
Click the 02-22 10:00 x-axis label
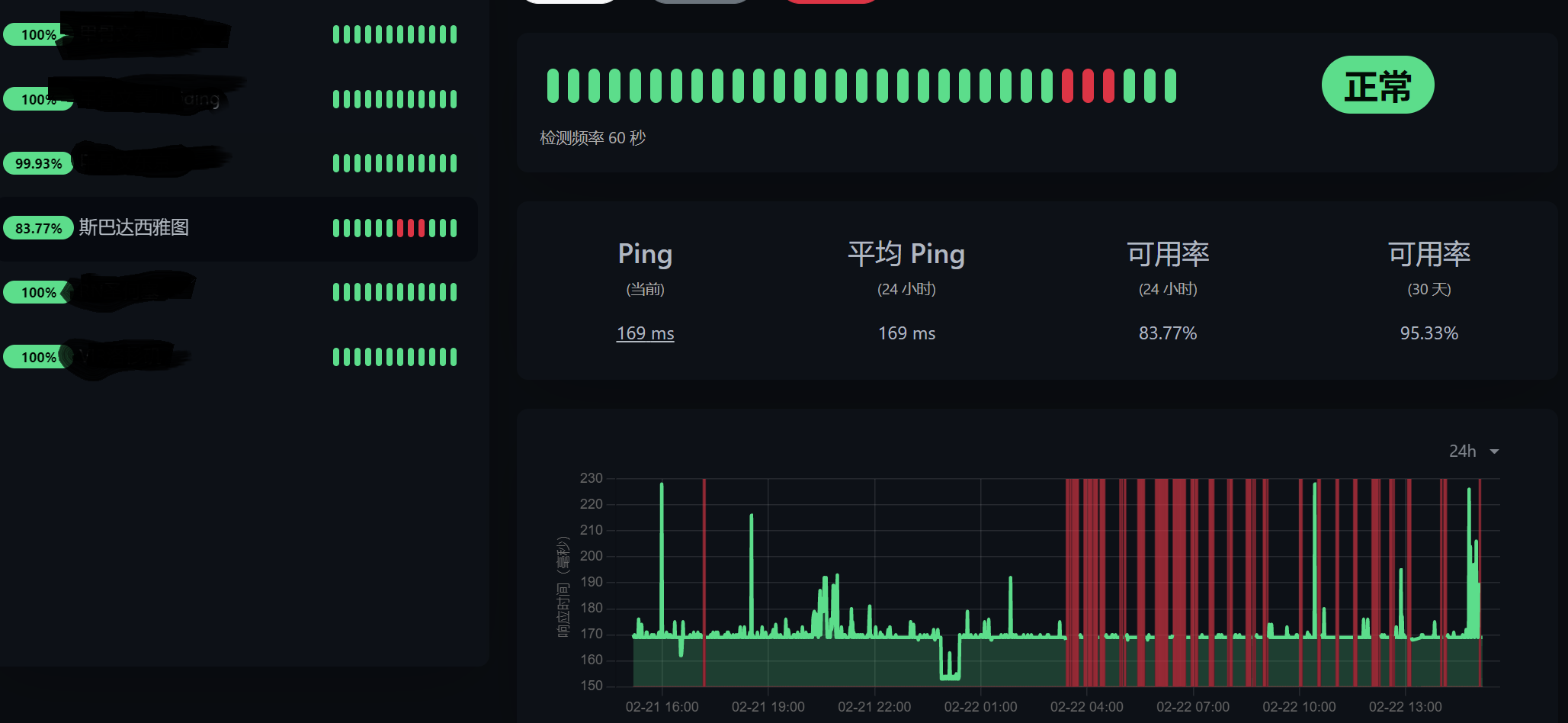click(1299, 707)
